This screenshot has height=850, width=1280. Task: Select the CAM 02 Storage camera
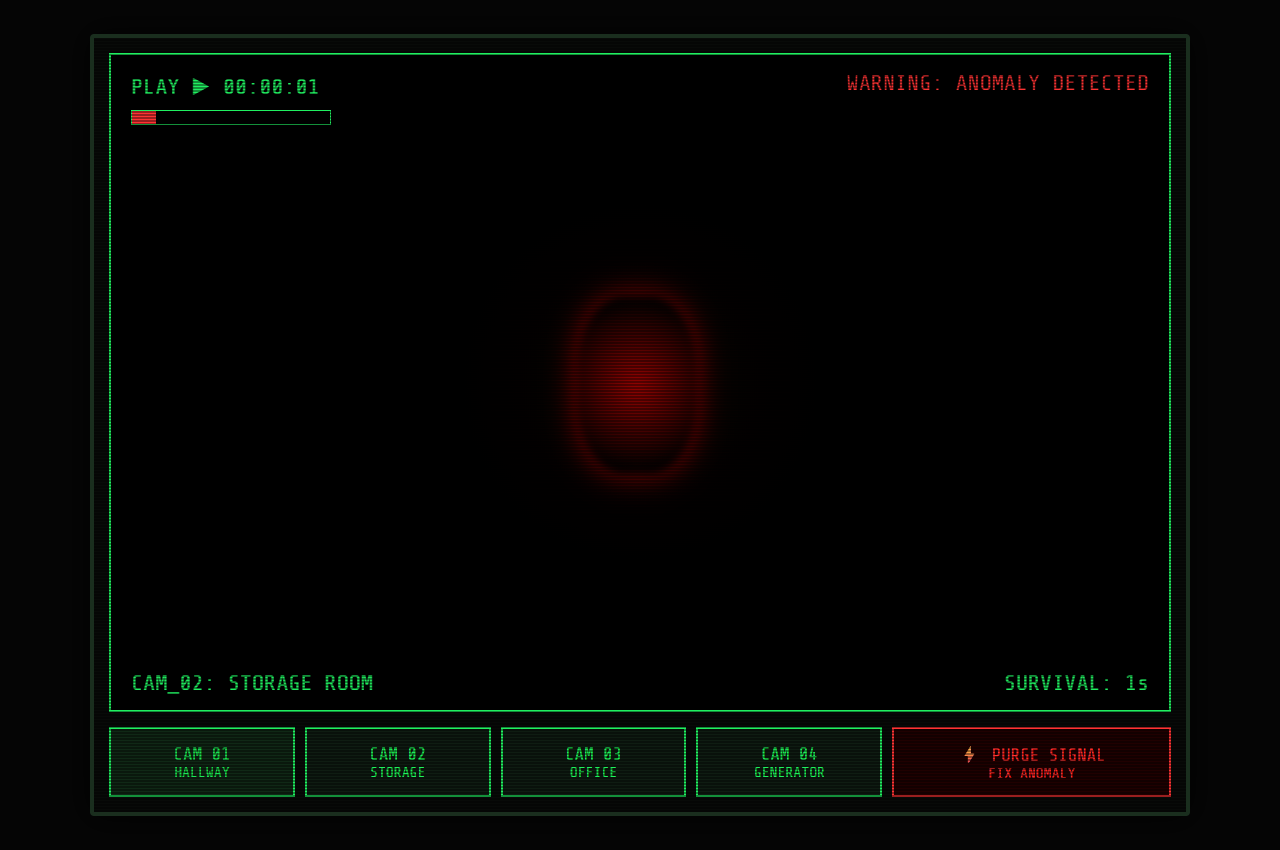(x=398, y=762)
